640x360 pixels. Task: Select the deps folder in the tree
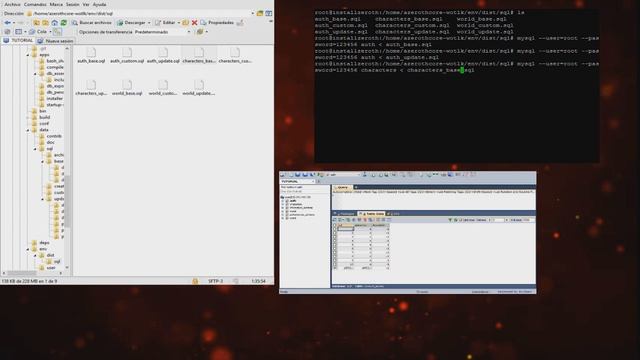tap(44, 242)
